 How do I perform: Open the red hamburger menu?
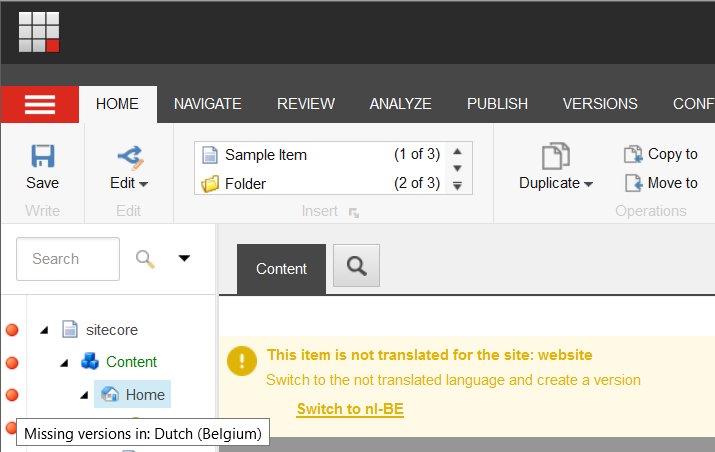point(40,104)
